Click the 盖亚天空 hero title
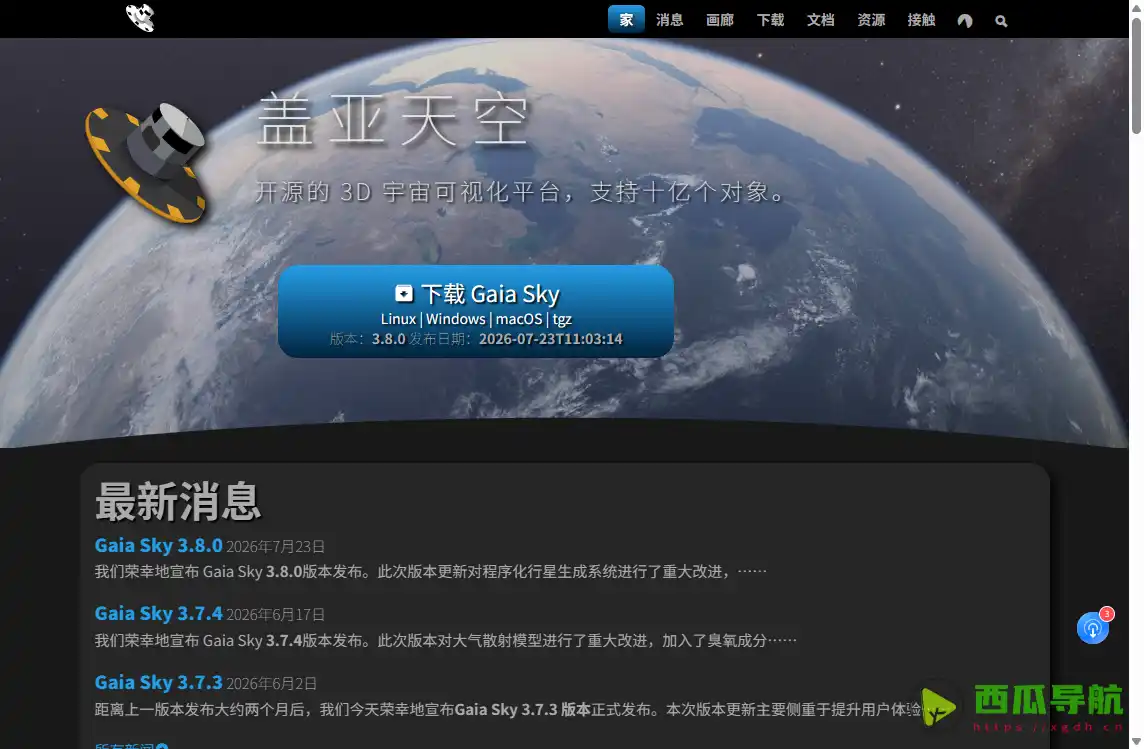This screenshot has height=749, width=1144. coord(393,120)
